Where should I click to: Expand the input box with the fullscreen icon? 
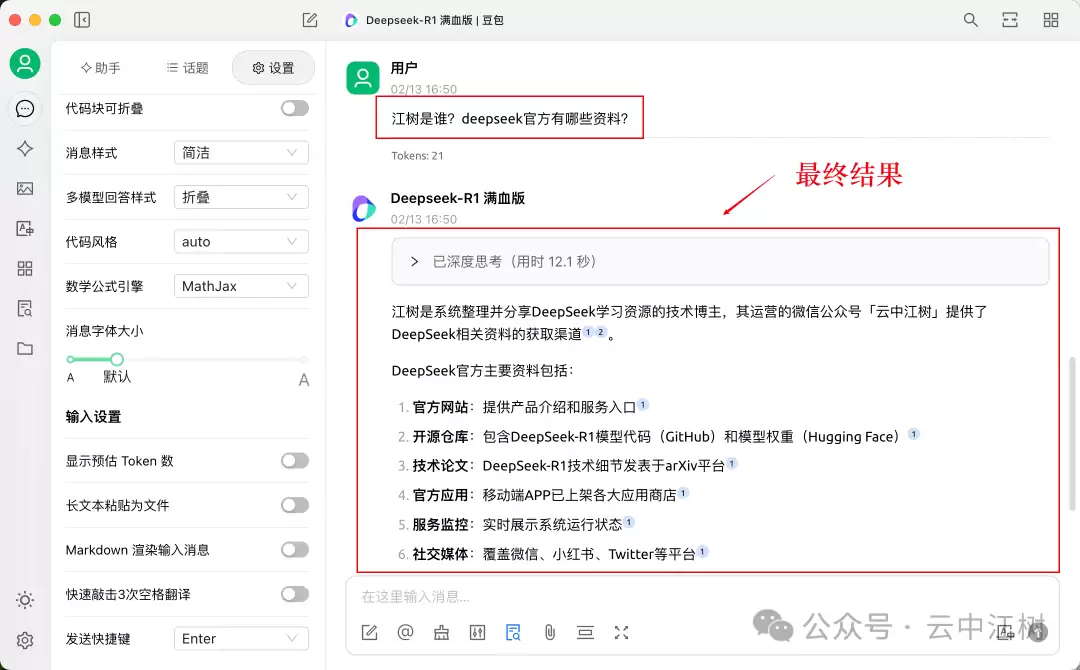coord(621,632)
